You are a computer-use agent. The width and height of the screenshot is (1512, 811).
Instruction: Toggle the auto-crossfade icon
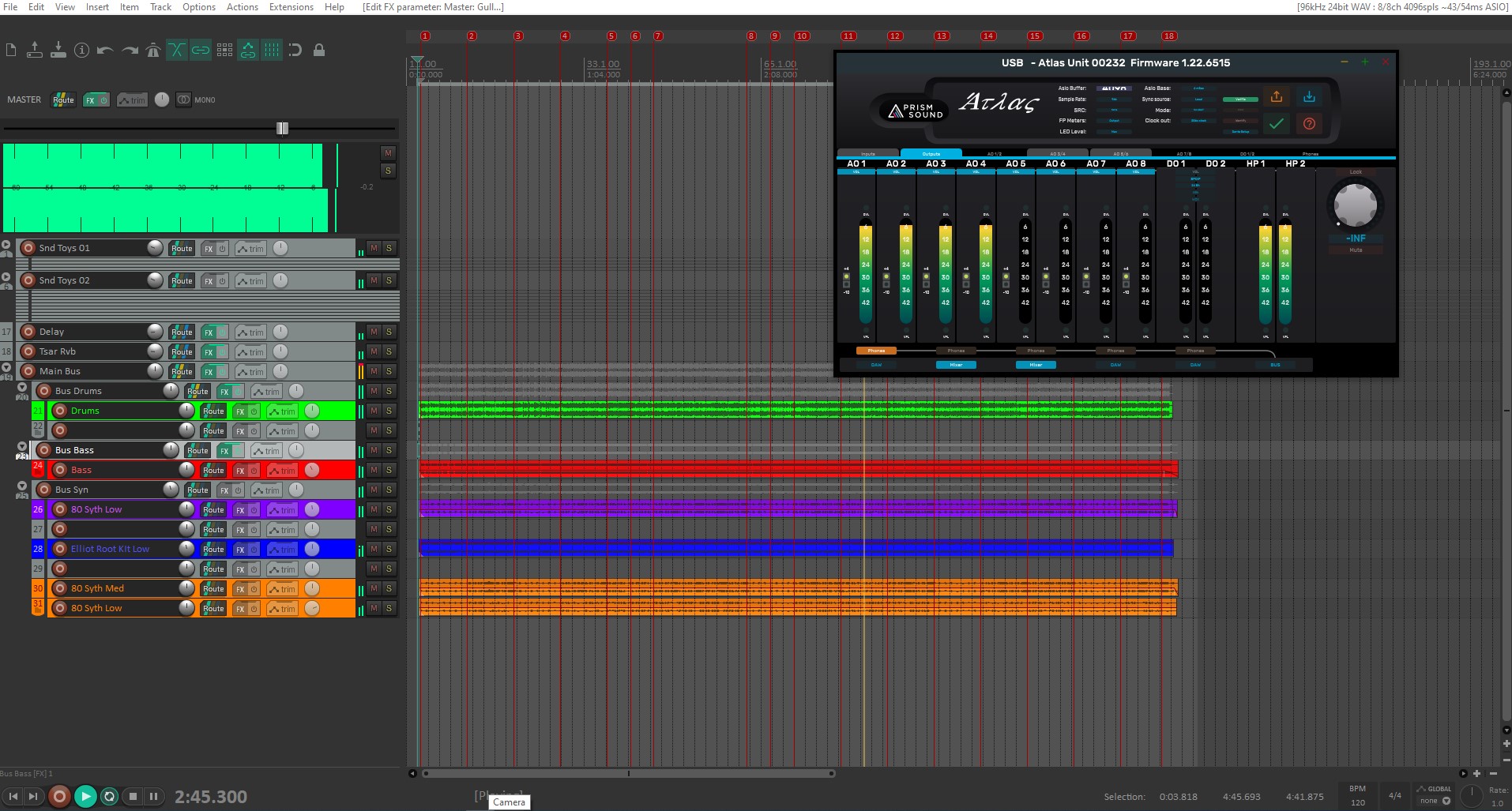click(177, 51)
